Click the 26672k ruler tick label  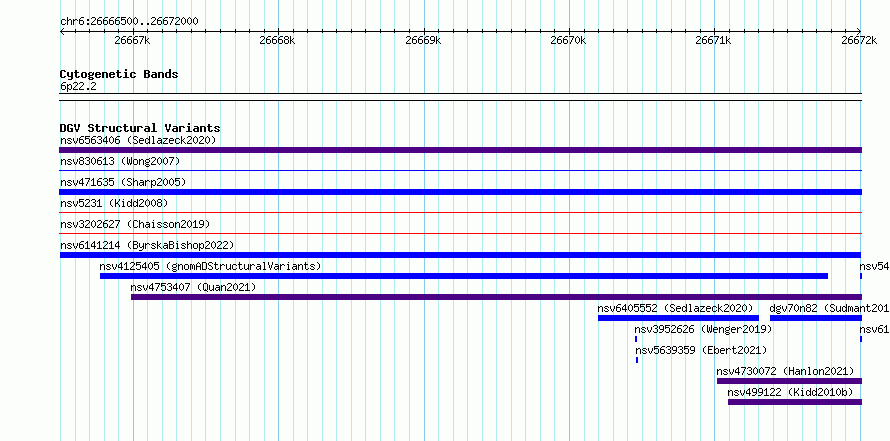(x=859, y=40)
